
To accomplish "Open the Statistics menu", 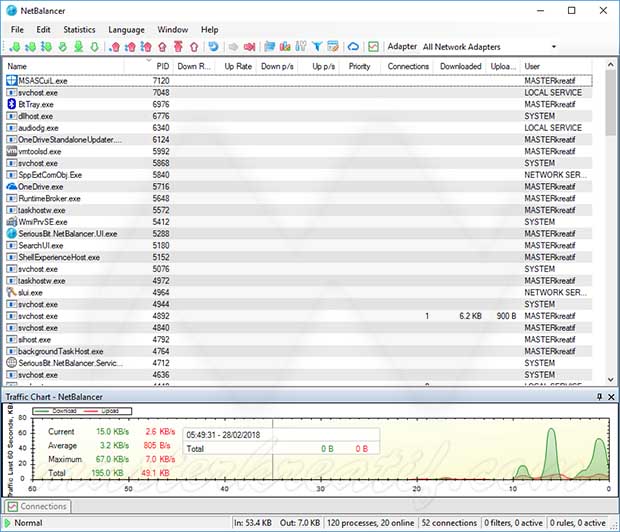I will pos(79,30).
